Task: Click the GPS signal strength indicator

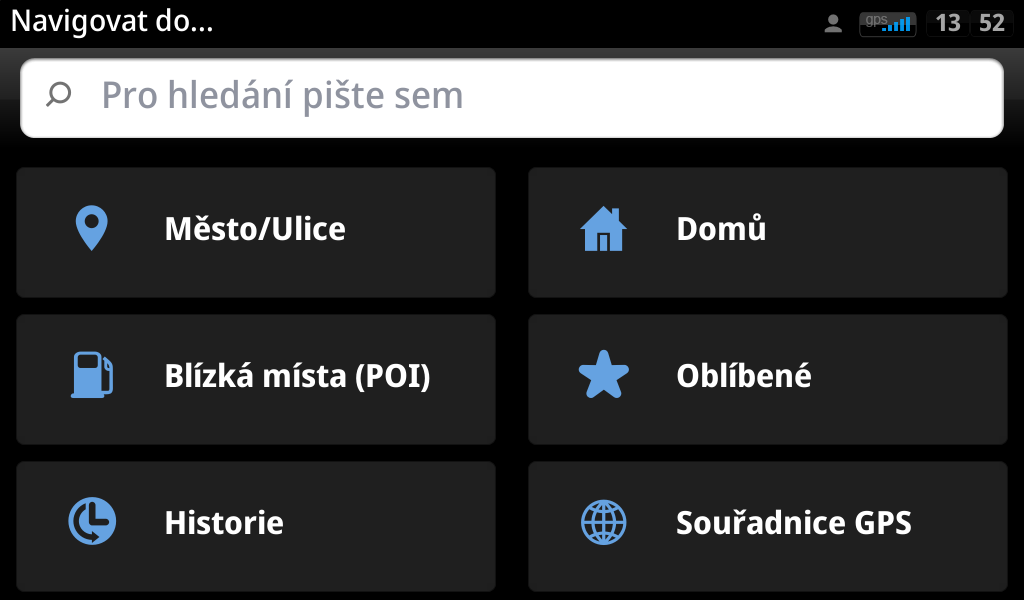Action: (x=896, y=26)
